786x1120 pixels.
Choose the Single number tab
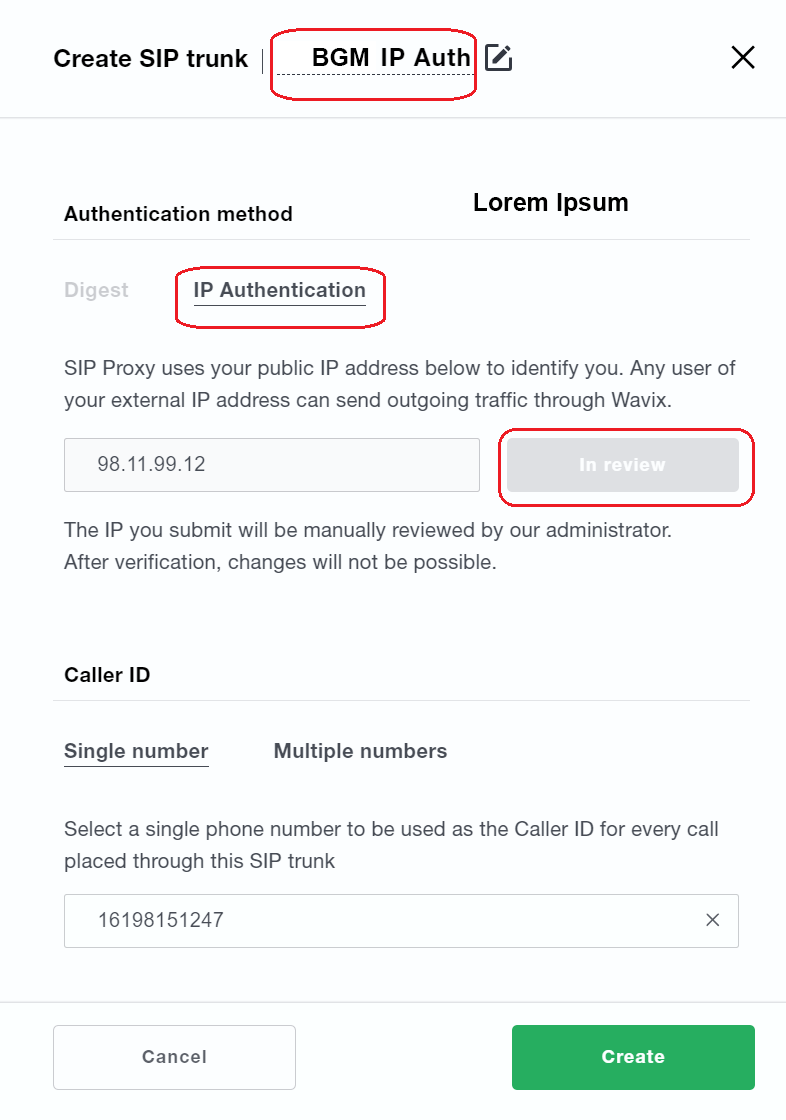(x=136, y=751)
